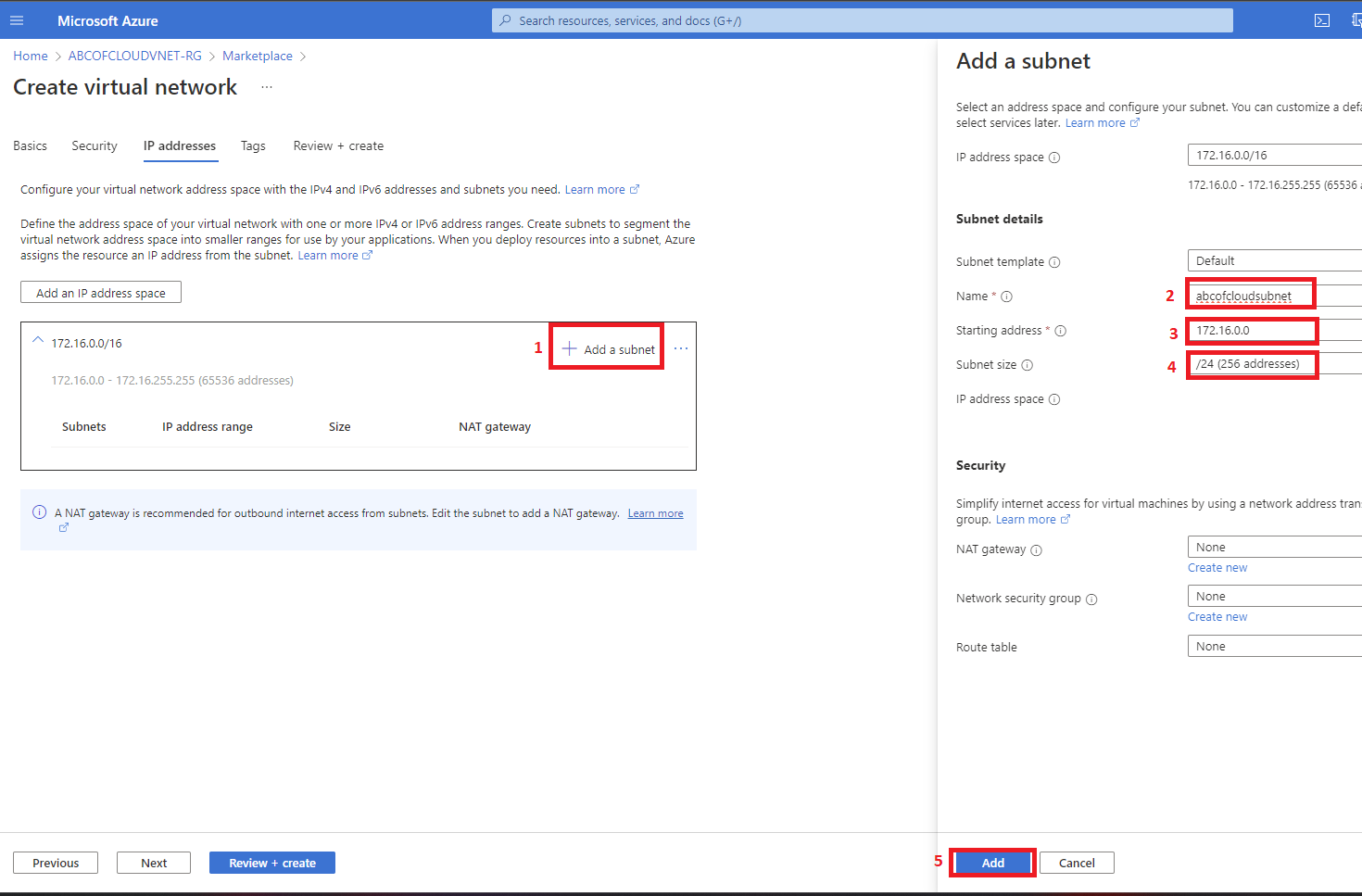
Task: Click the info icon next to Subnet size
Action: pyautogui.click(x=1027, y=365)
